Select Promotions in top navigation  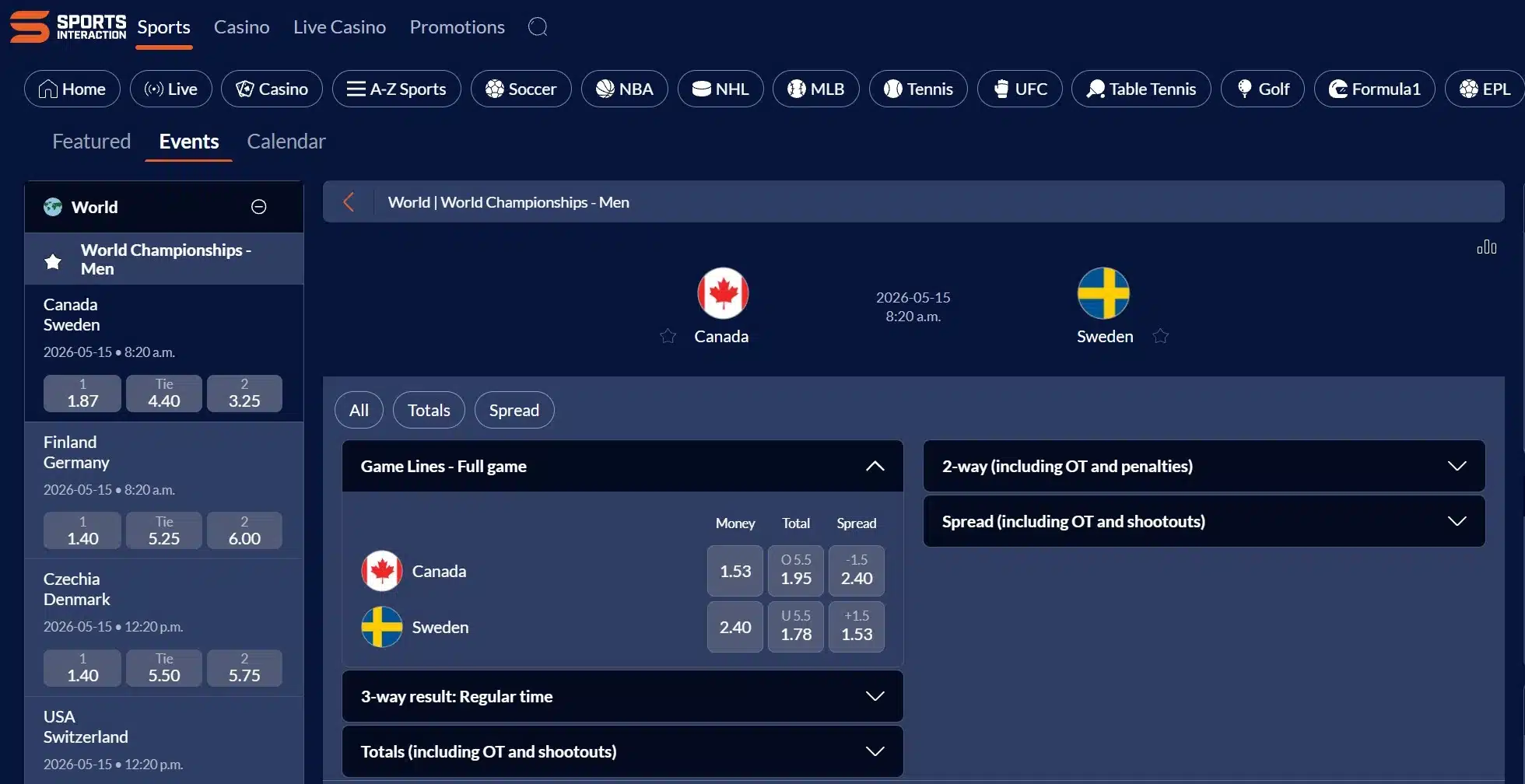(457, 27)
